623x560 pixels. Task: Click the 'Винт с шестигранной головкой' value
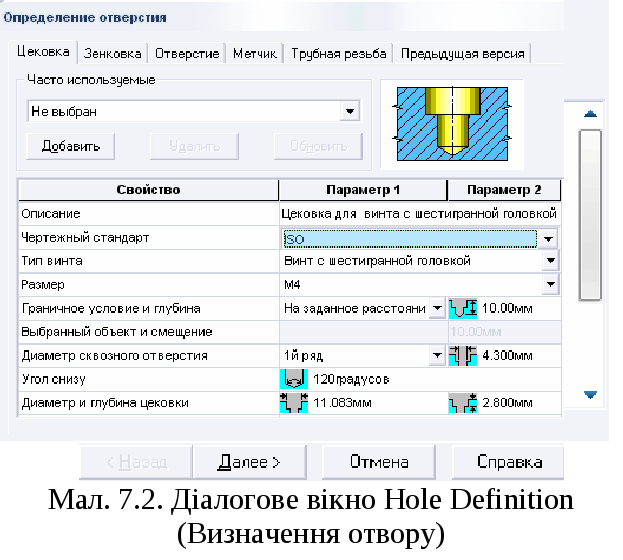tap(377, 261)
